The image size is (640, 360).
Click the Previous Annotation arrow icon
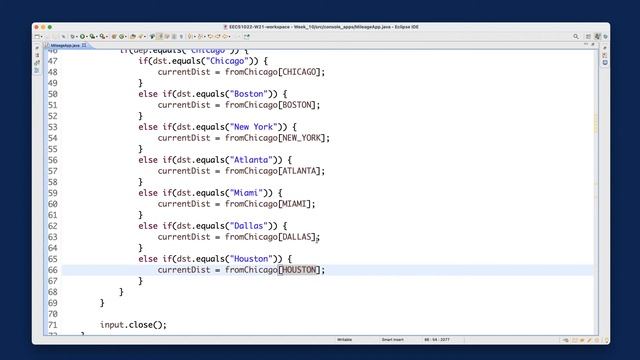200,36
